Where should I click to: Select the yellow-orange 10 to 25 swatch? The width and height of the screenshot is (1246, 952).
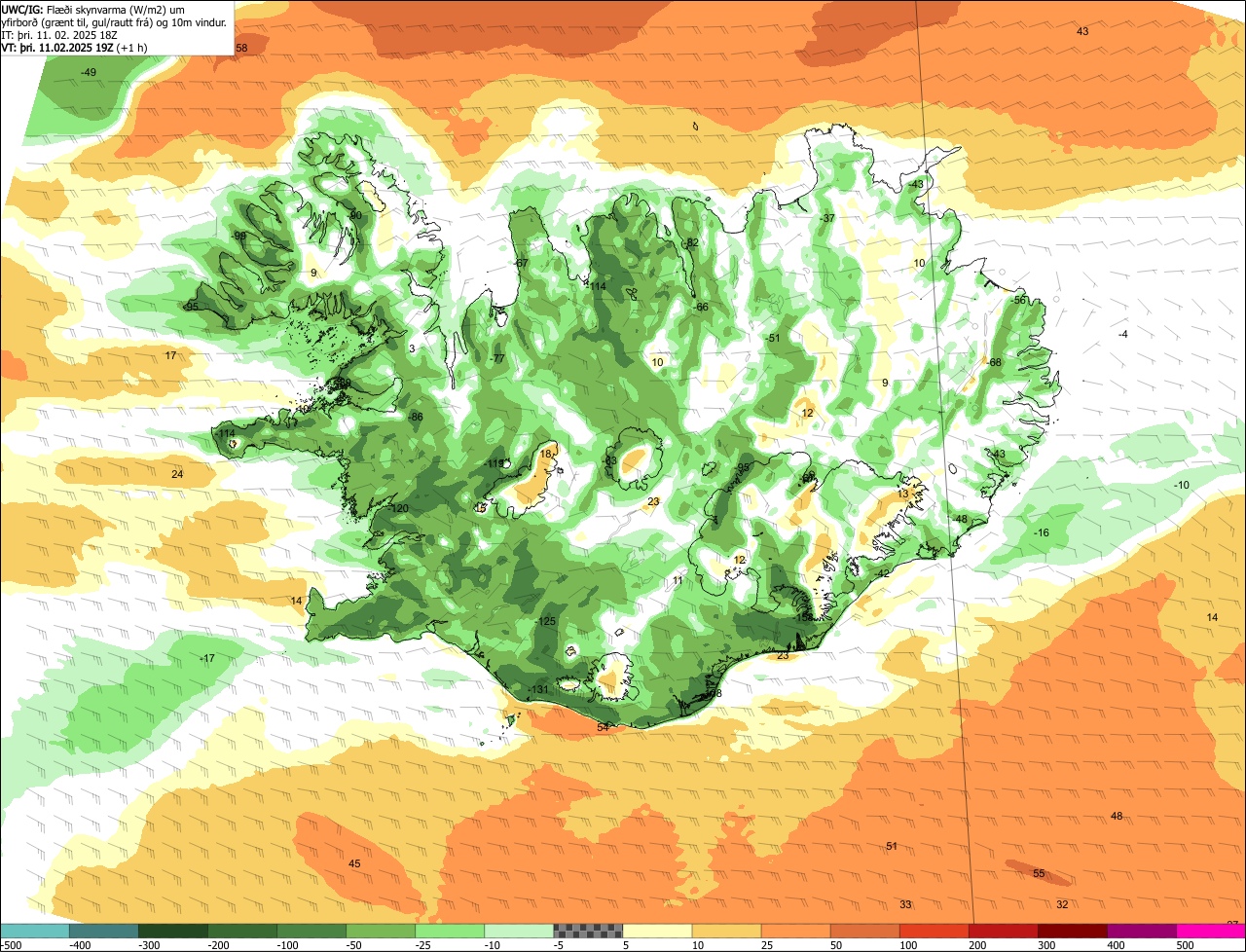tap(726, 930)
